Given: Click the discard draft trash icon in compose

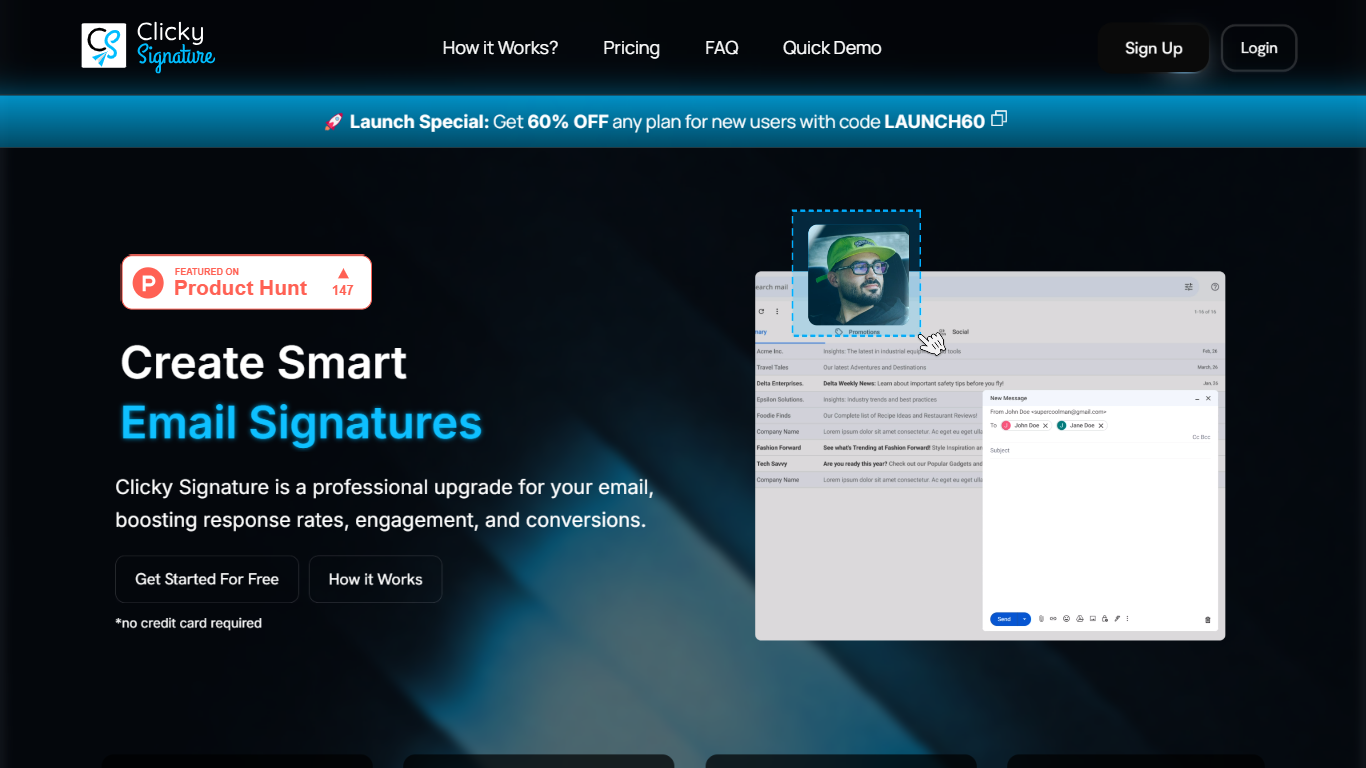Looking at the screenshot, I should click(1208, 620).
